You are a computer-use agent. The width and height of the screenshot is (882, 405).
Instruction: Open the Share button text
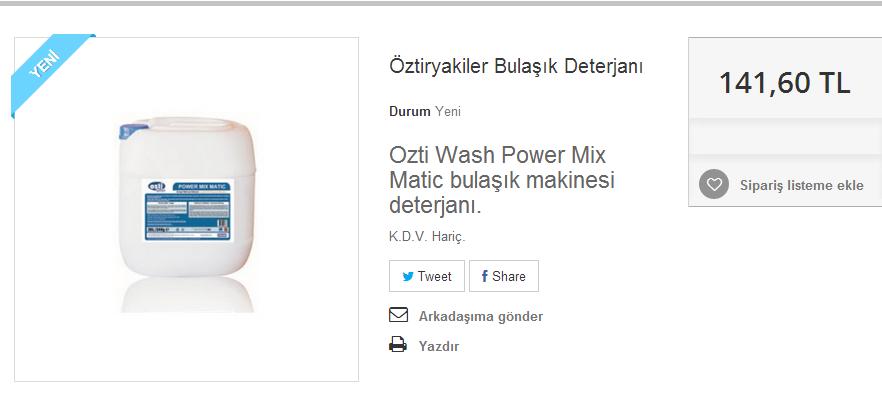tap(509, 276)
